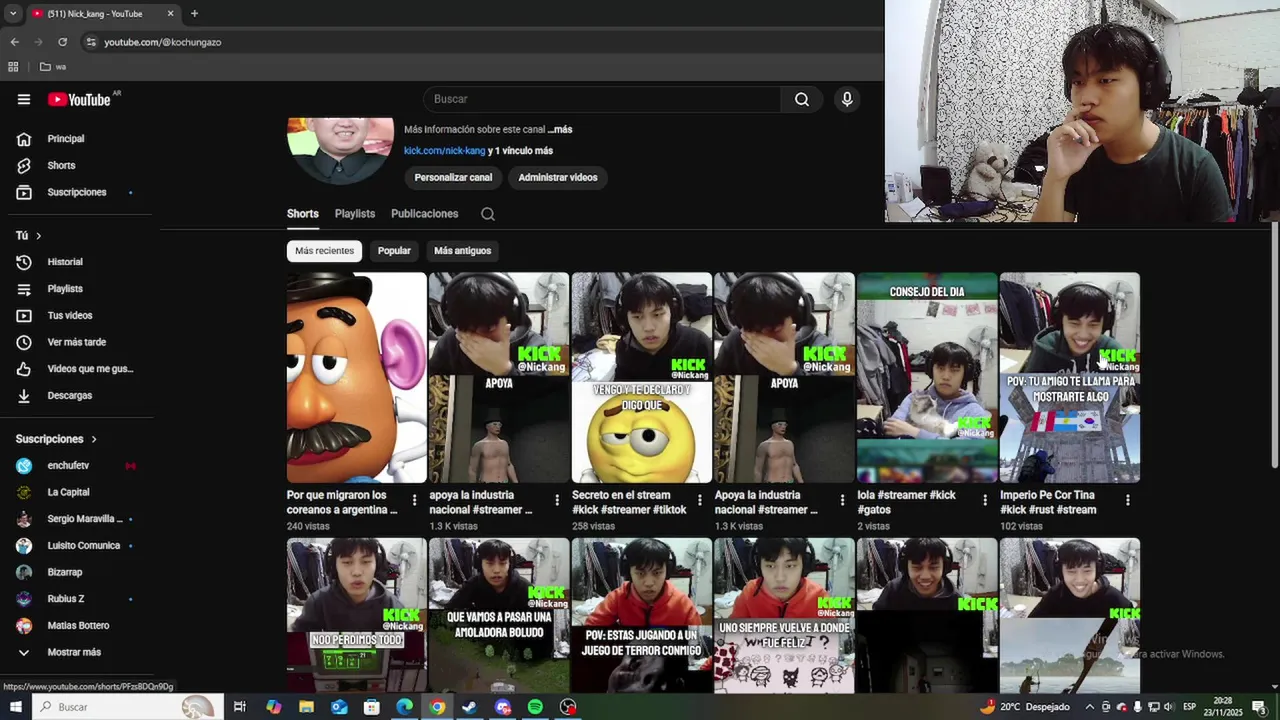
Task: Filter shorts by Más recientes
Action: pyautogui.click(x=324, y=251)
